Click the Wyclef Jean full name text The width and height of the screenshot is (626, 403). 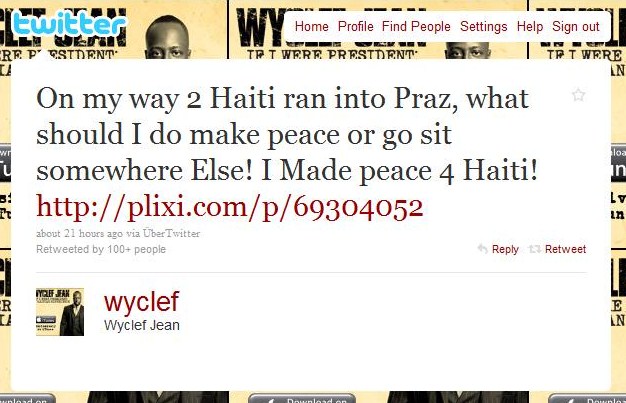(x=141, y=325)
